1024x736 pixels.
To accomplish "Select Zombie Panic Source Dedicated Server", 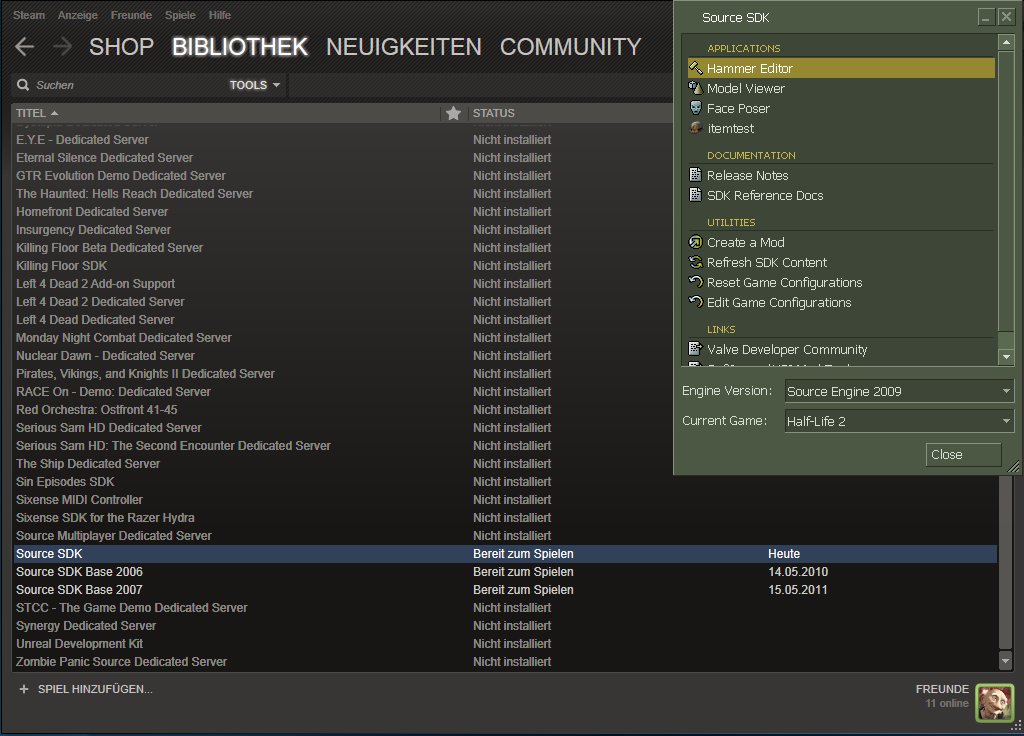I will coord(121,662).
